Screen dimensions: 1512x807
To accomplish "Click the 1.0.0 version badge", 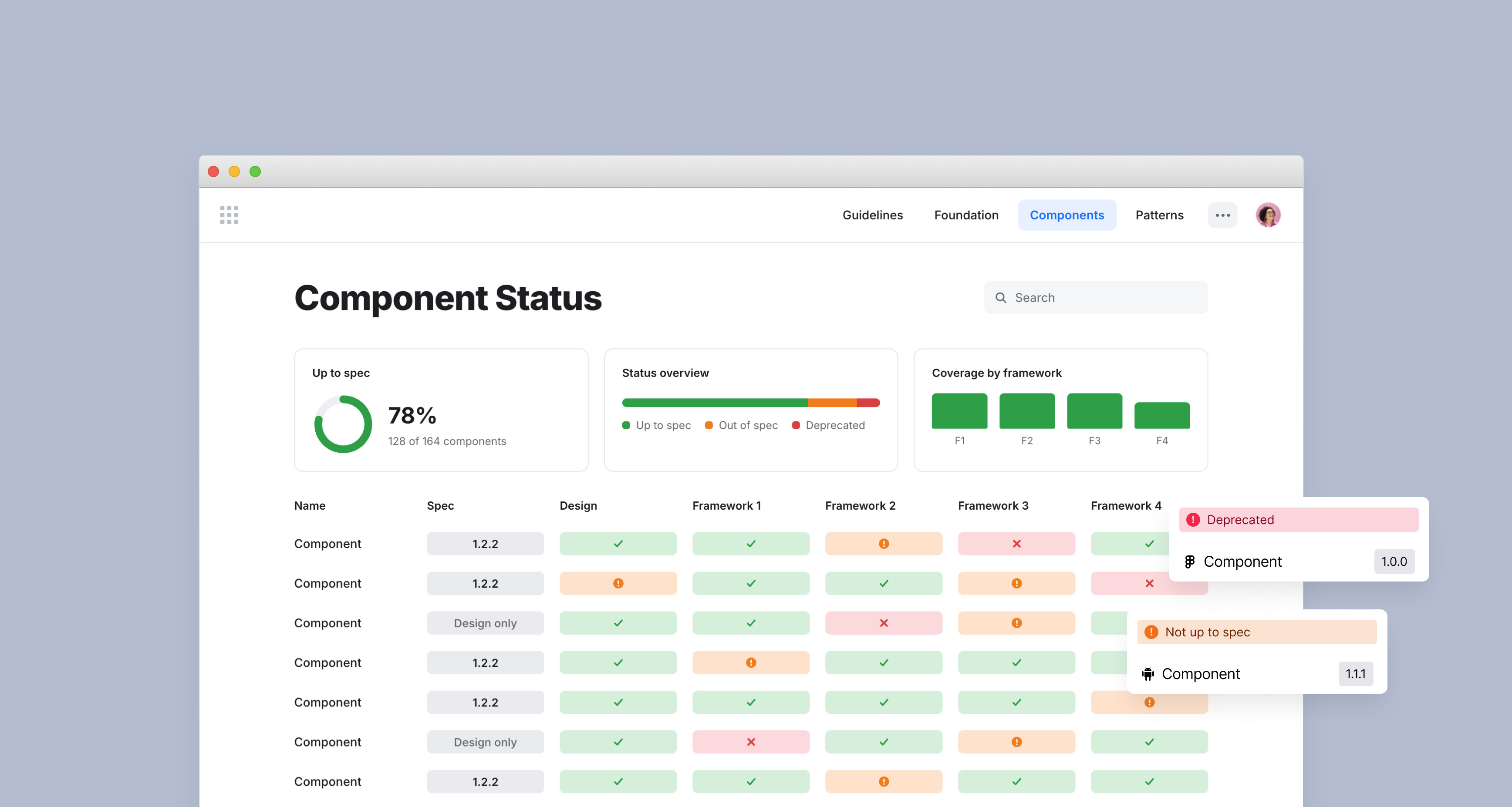I will (x=1394, y=561).
